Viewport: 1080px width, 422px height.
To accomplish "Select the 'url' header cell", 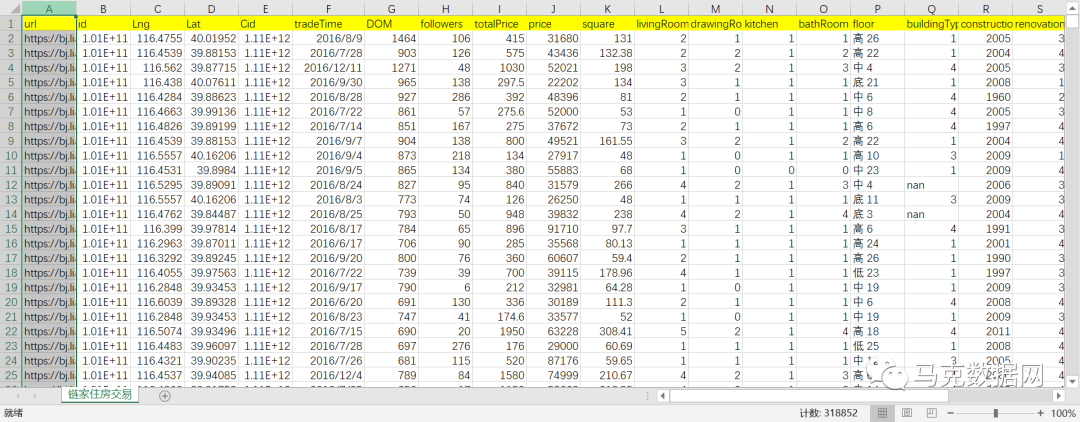I will (49, 24).
